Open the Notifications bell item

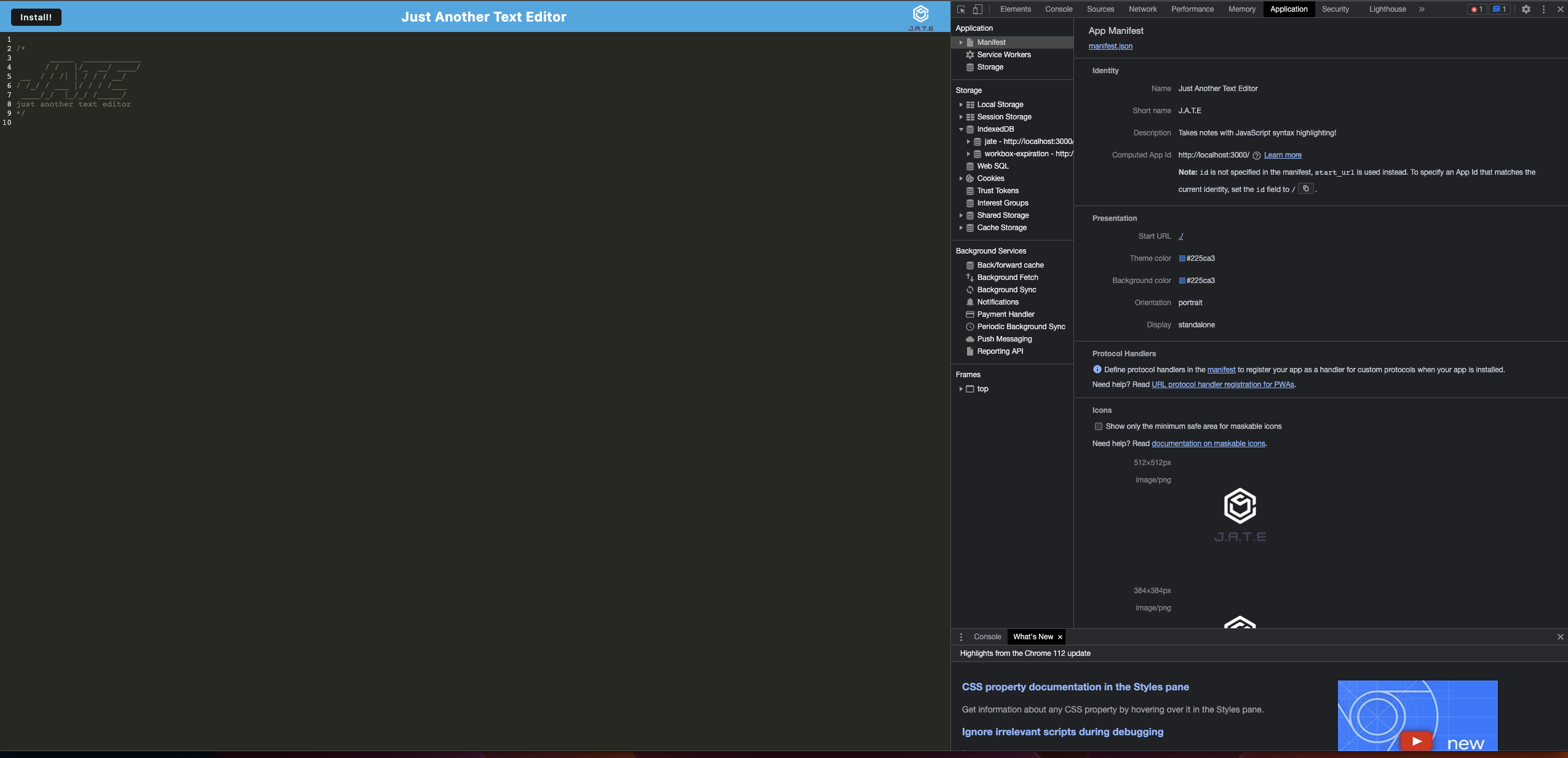[x=997, y=301]
